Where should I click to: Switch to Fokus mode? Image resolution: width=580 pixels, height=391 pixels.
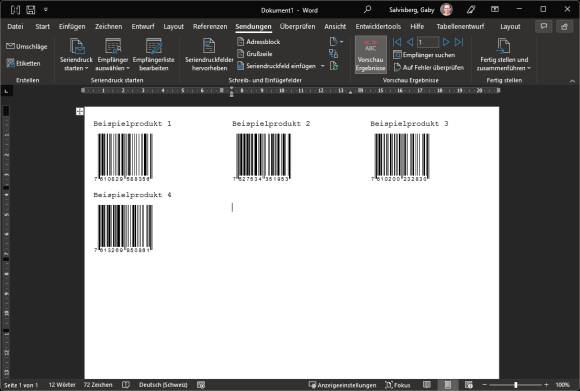[x=398, y=385]
